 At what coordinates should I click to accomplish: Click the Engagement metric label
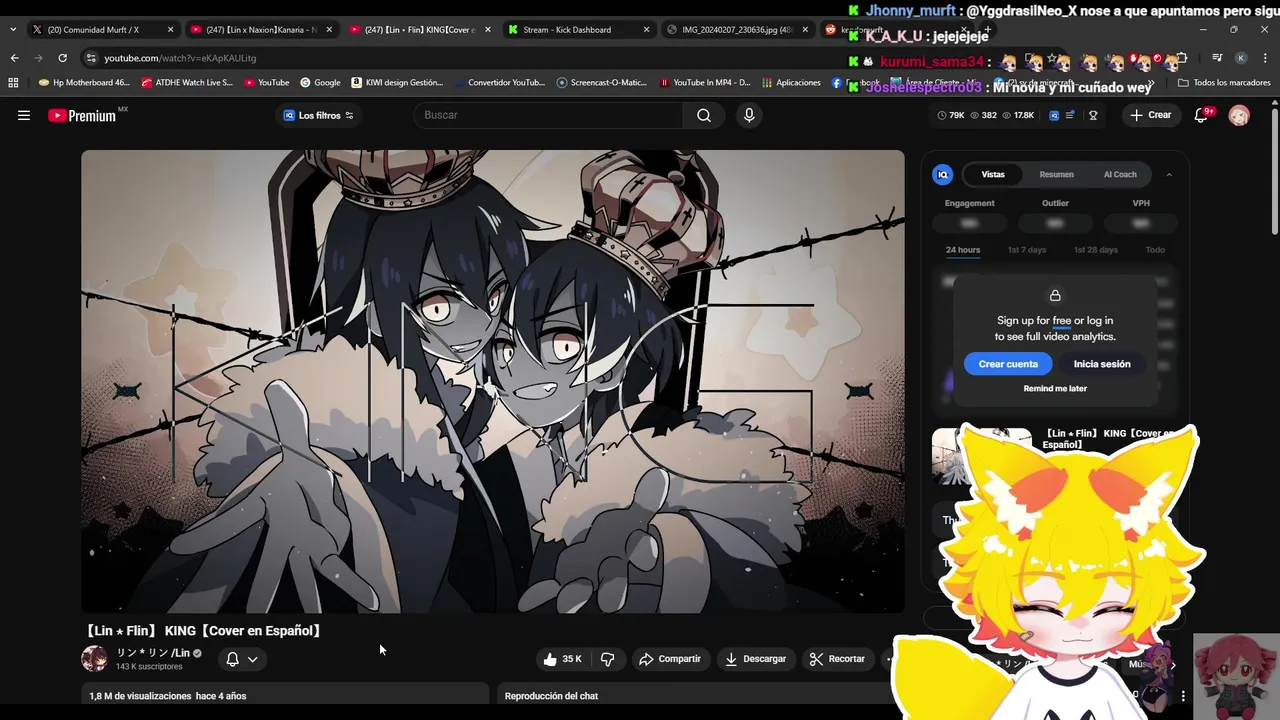click(x=970, y=203)
